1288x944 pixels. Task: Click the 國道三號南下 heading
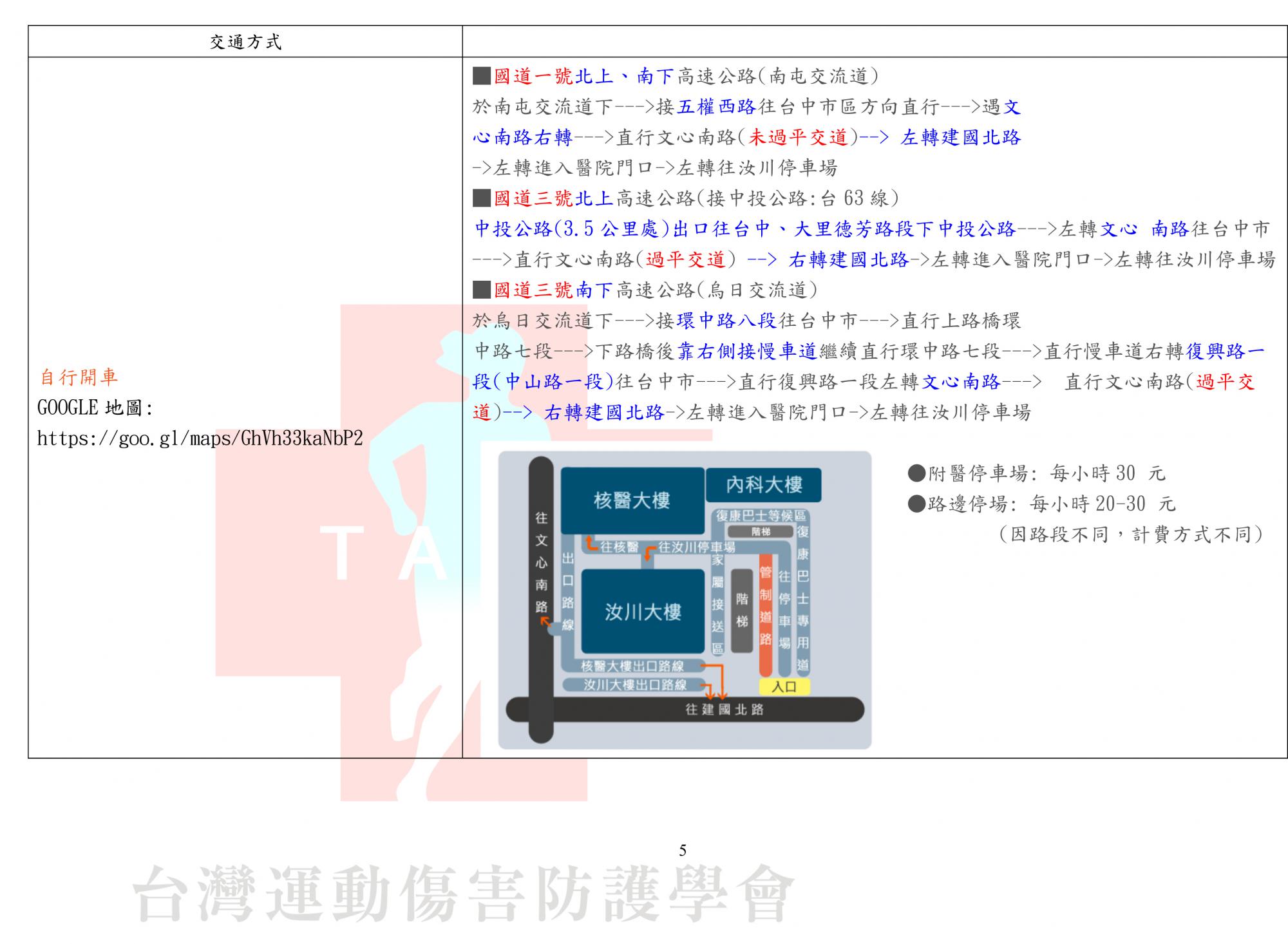[553, 290]
